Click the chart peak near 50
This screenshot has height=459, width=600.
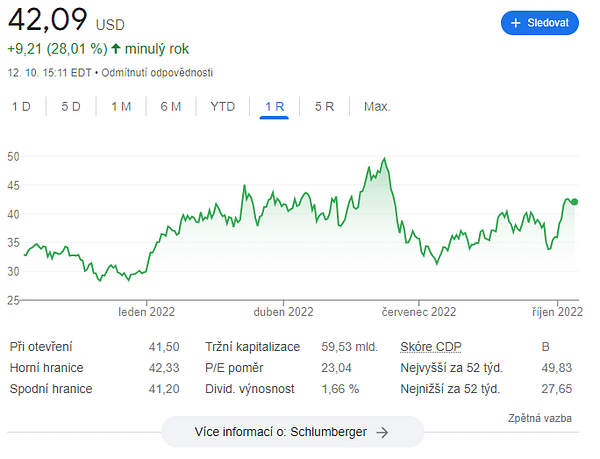(385, 158)
